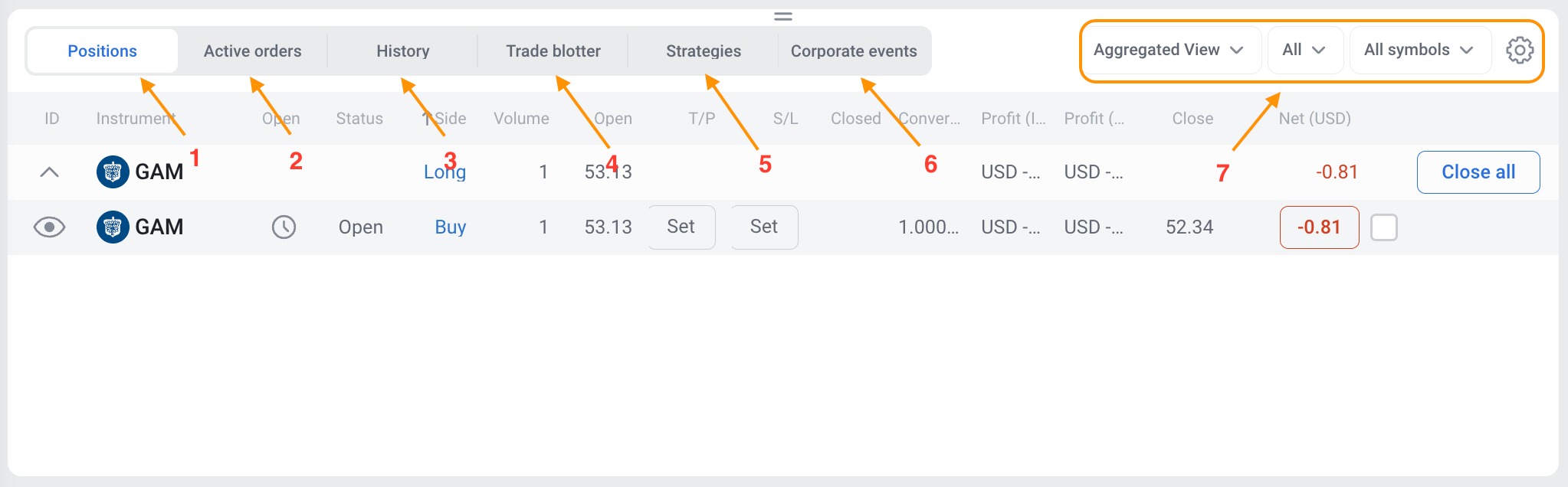Toggle the eye icon for GAM position
This screenshot has width=1568, height=487.
(50, 227)
